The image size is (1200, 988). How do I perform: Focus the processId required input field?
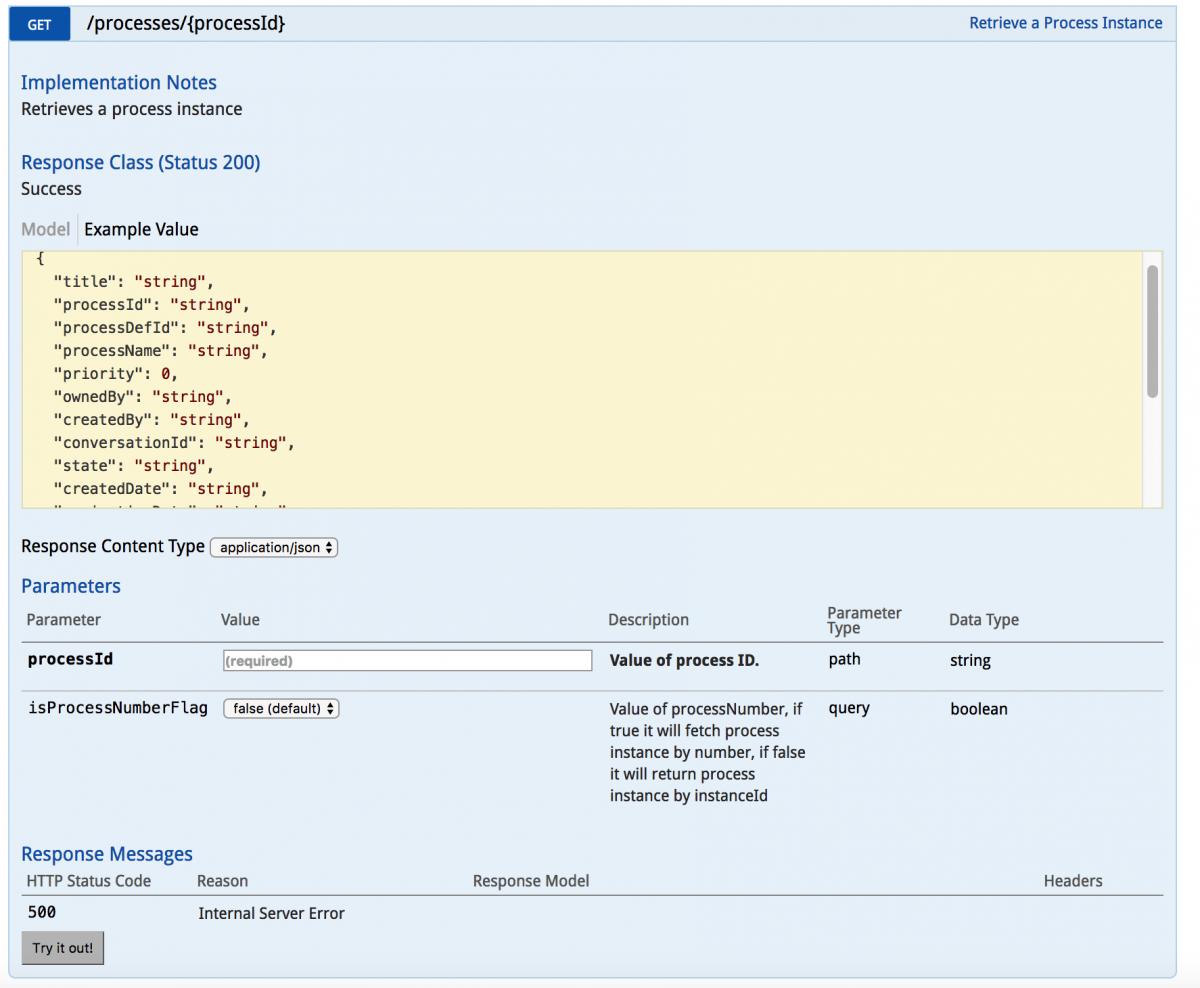(406, 661)
